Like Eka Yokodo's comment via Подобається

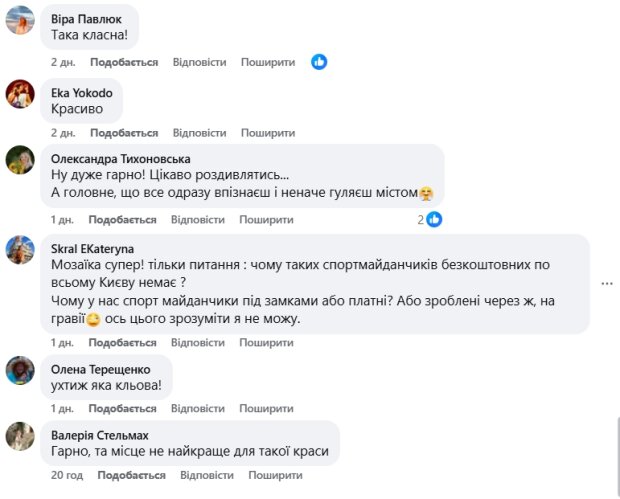coord(124,133)
